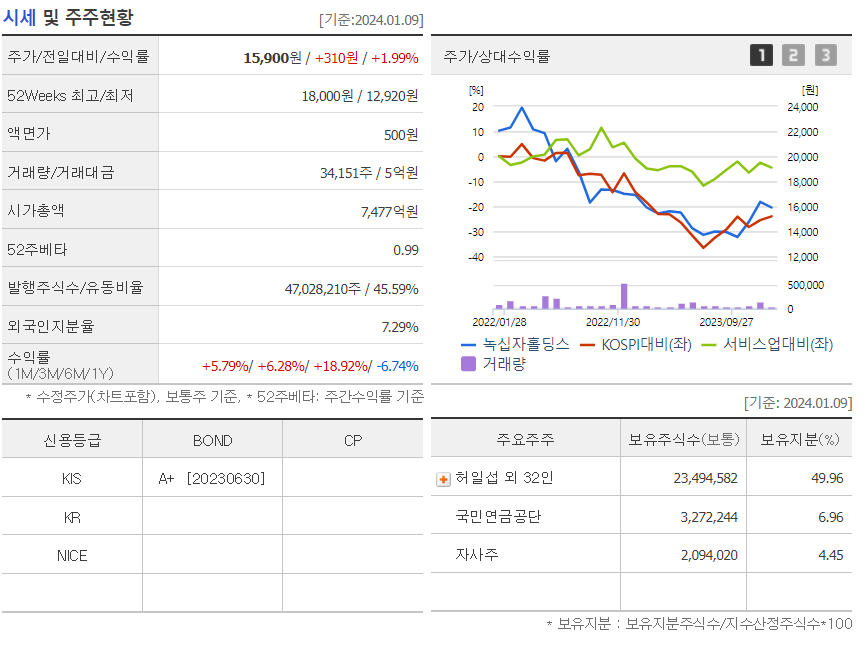
Task: Click the CP column header
Action: click(x=353, y=441)
